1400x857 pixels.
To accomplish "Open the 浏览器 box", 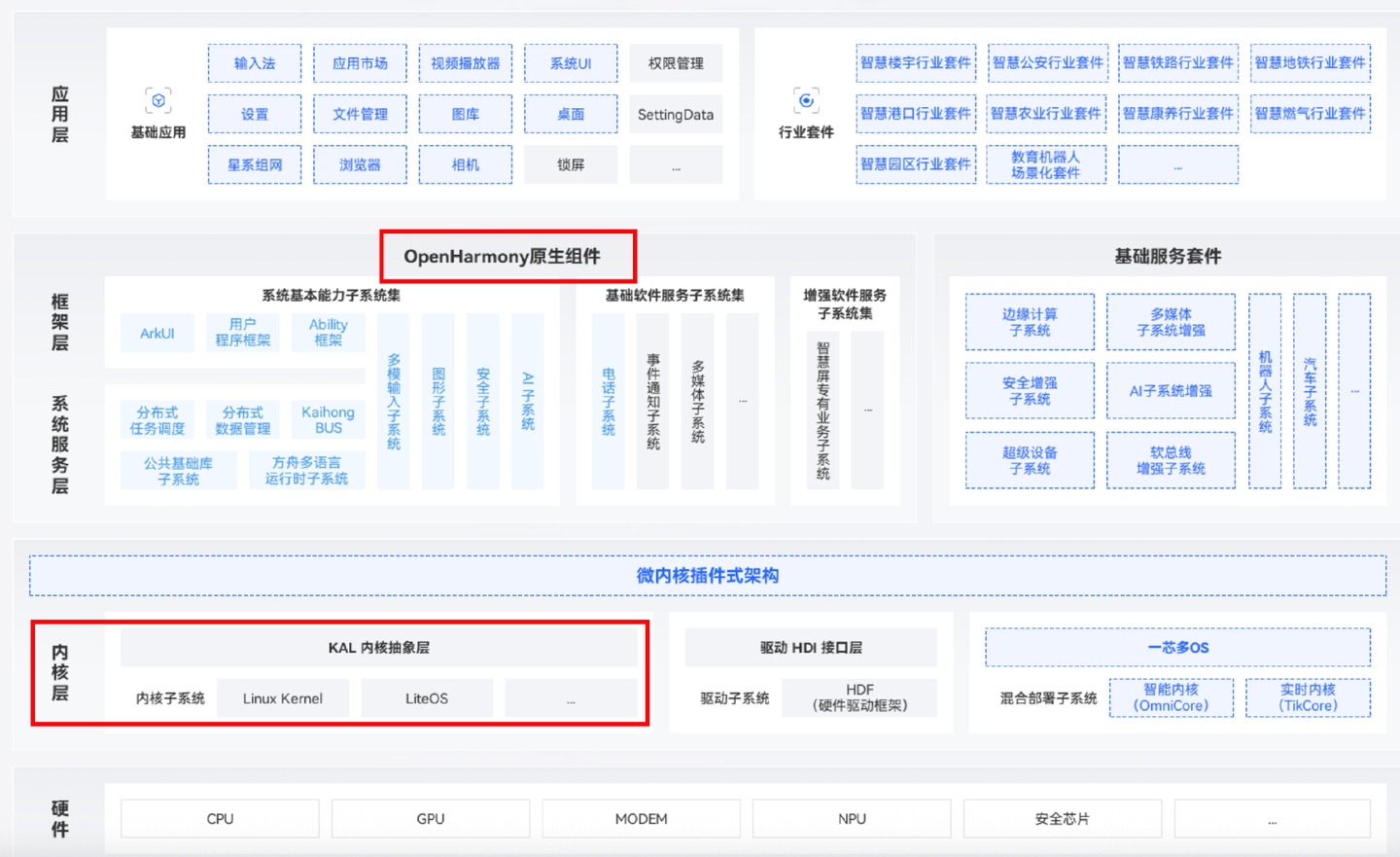I will pos(360,164).
